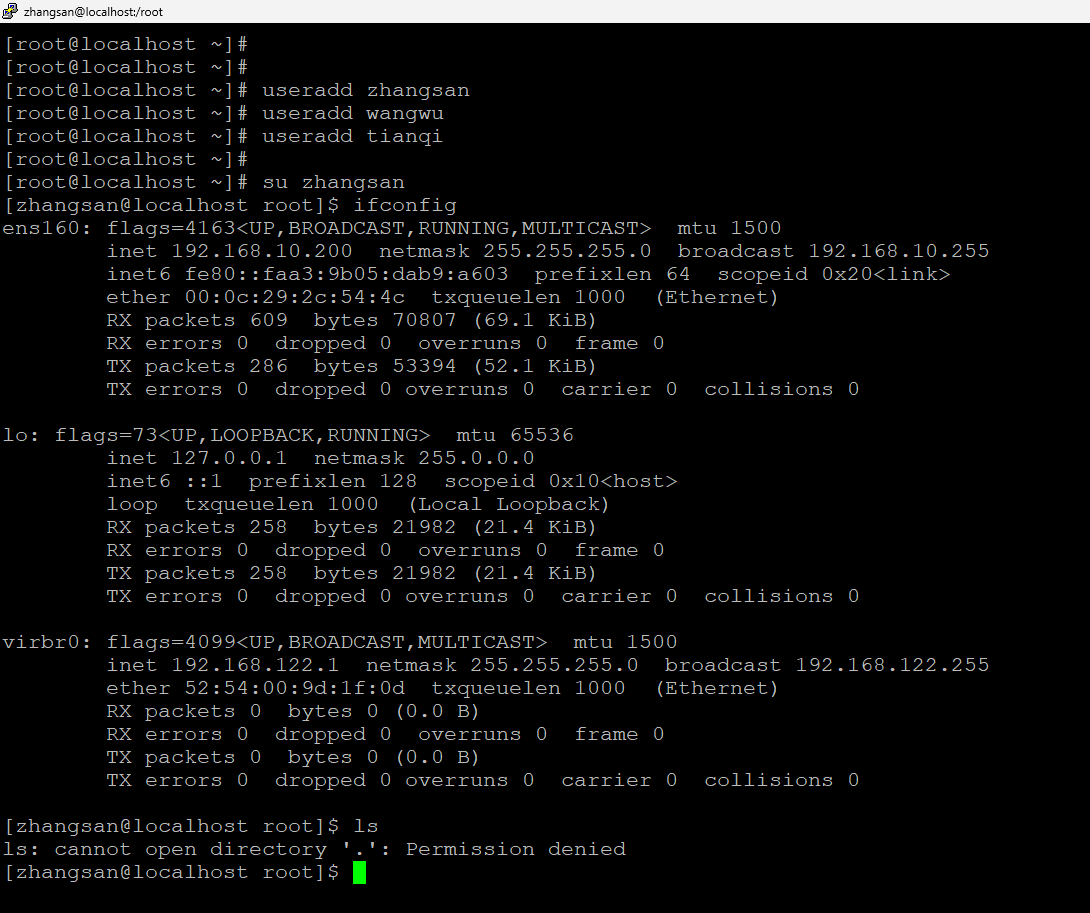Click the 'useradd wangwu' command text
1090x913 pixels.
352,113
